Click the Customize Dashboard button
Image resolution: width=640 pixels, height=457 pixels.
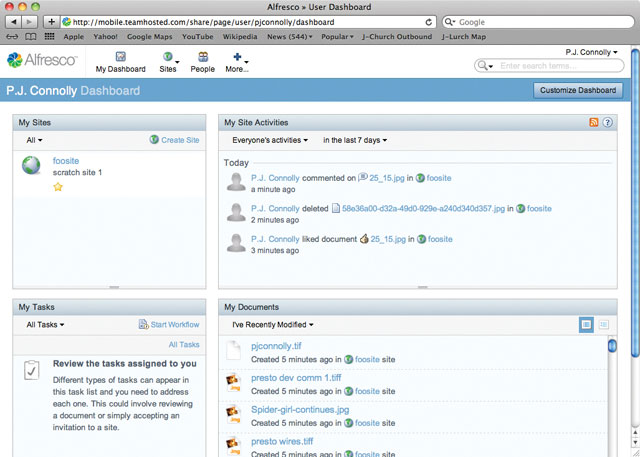click(x=578, y=90)
